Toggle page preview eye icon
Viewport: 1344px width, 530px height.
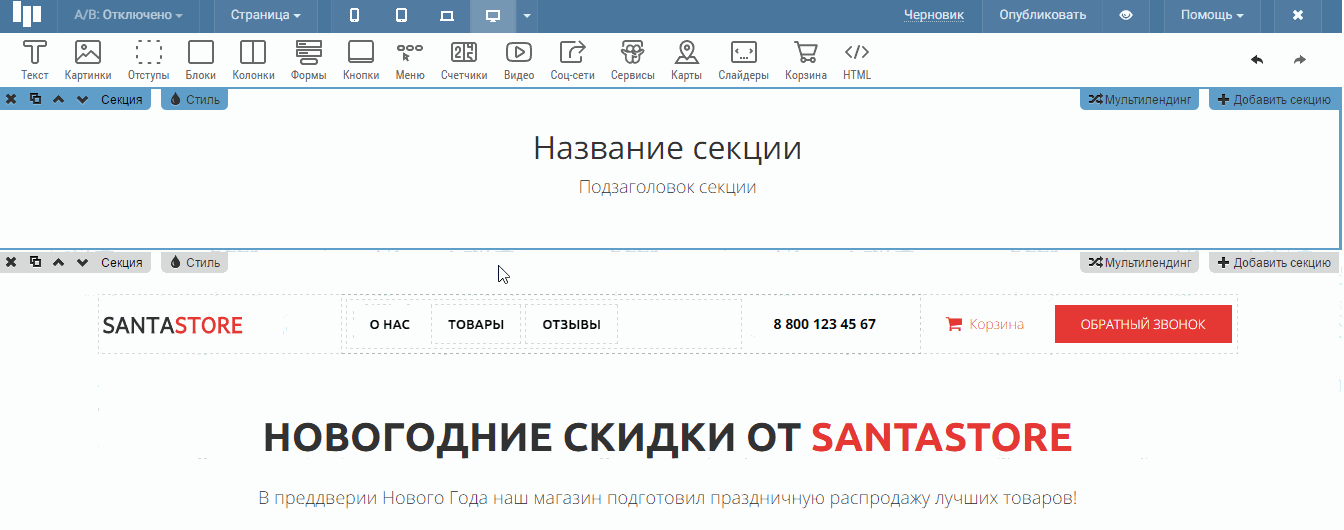coord(1126,16)
